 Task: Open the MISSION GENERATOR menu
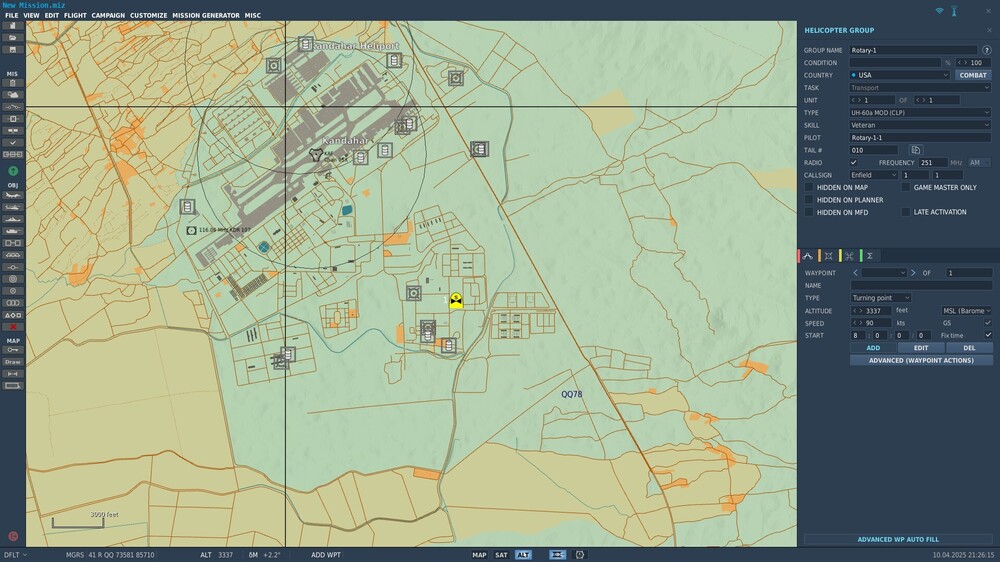206,15
